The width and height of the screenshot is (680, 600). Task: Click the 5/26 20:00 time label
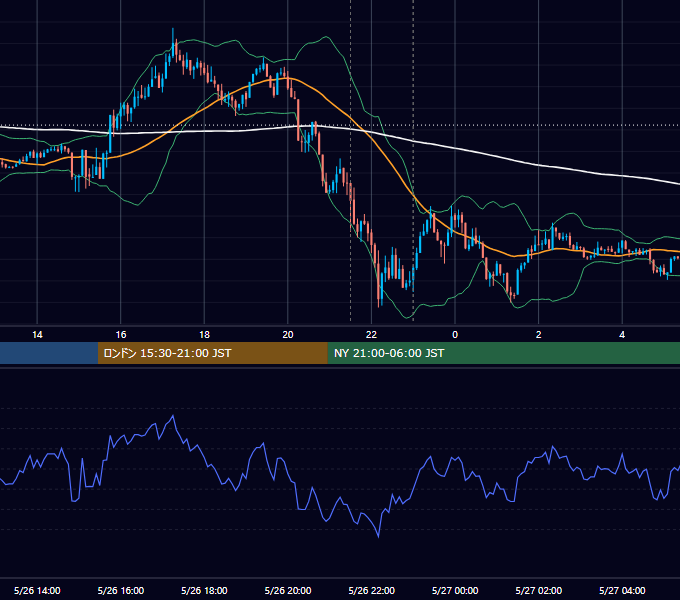click(x=288, y=590)
